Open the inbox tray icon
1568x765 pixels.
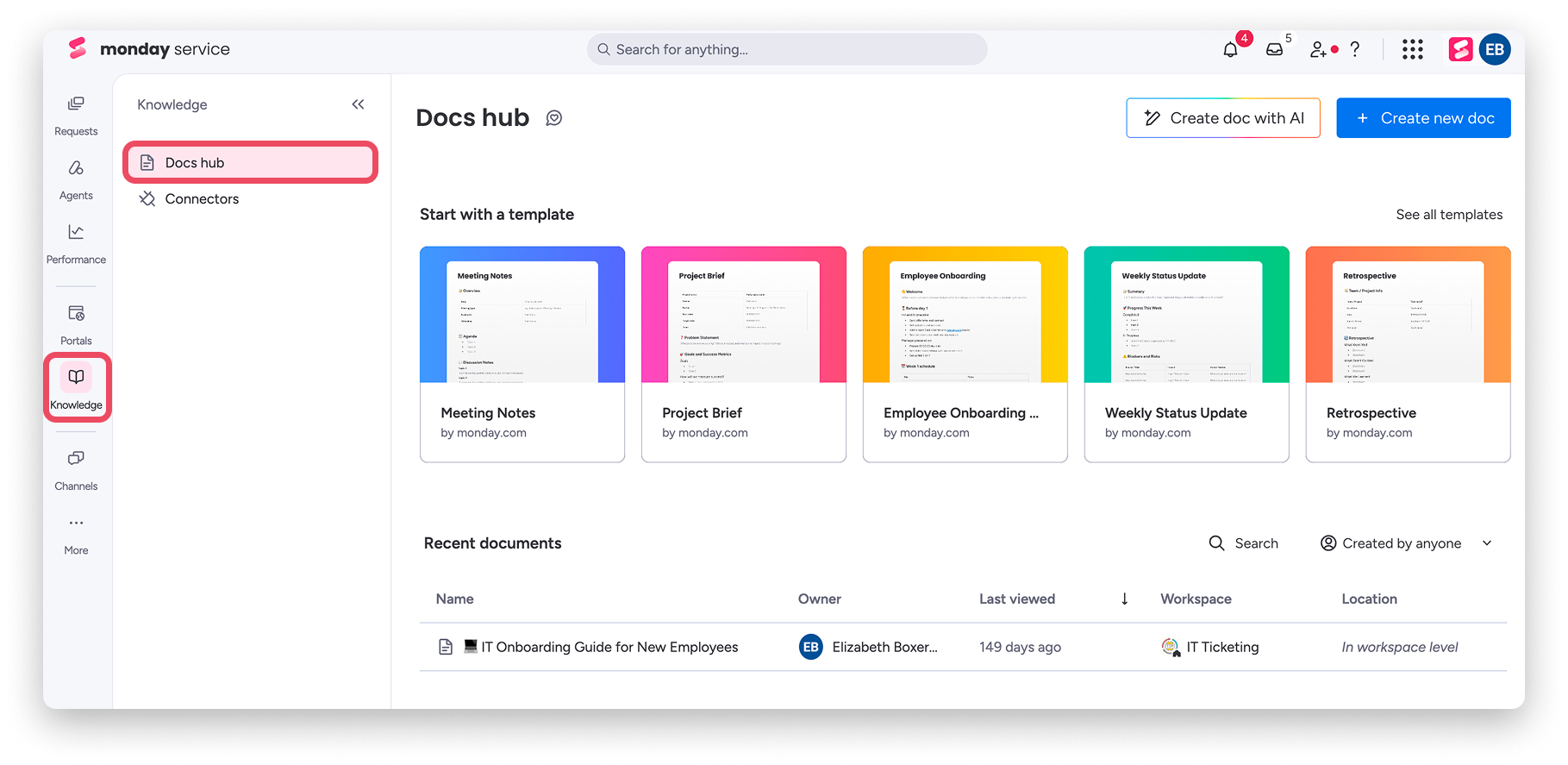coord(1274,50)
